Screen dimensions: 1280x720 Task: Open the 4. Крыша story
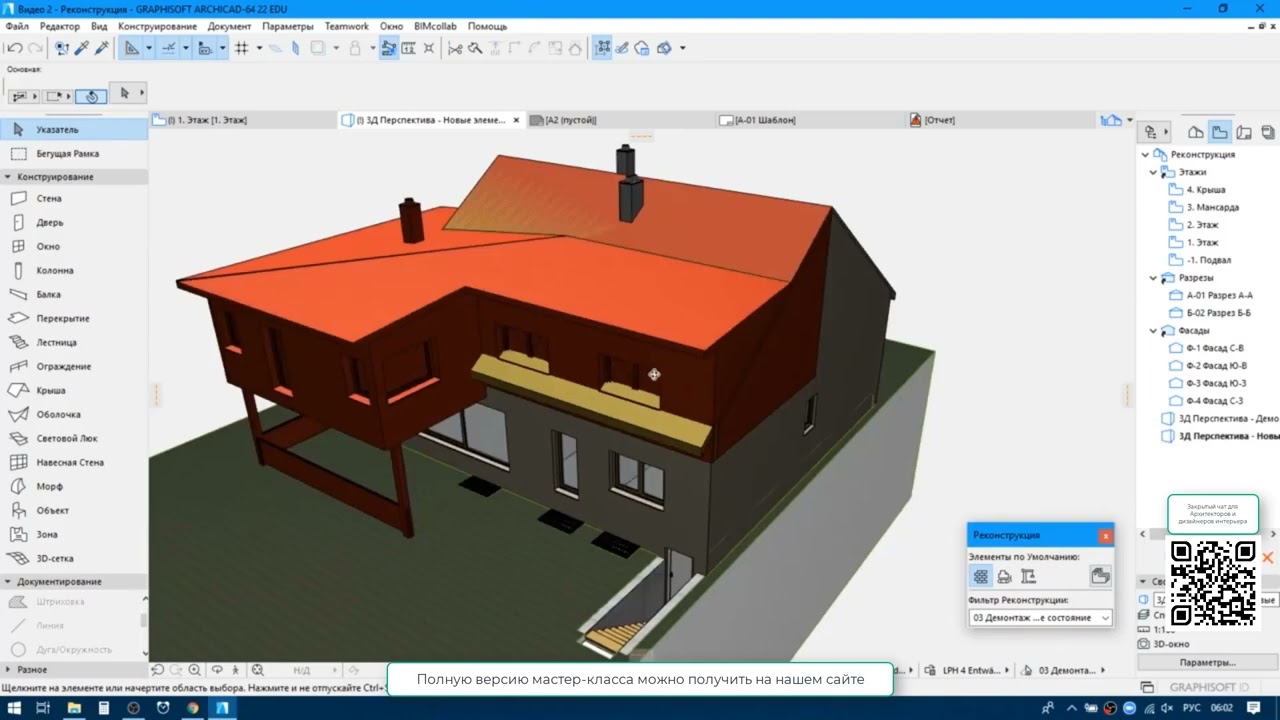point(1205,190)
